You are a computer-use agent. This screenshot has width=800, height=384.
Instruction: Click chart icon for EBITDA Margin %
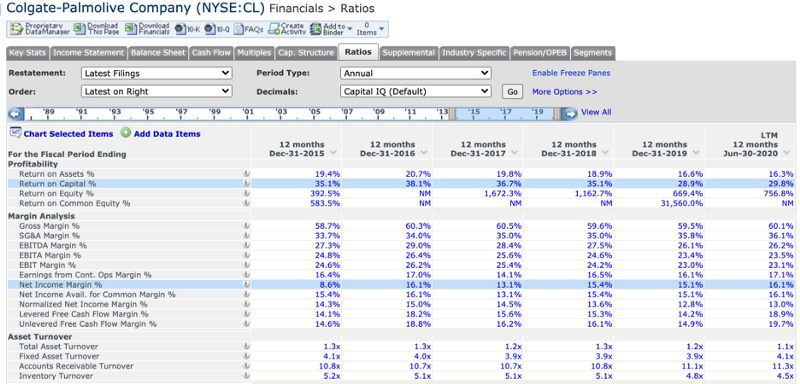(246, 245)
